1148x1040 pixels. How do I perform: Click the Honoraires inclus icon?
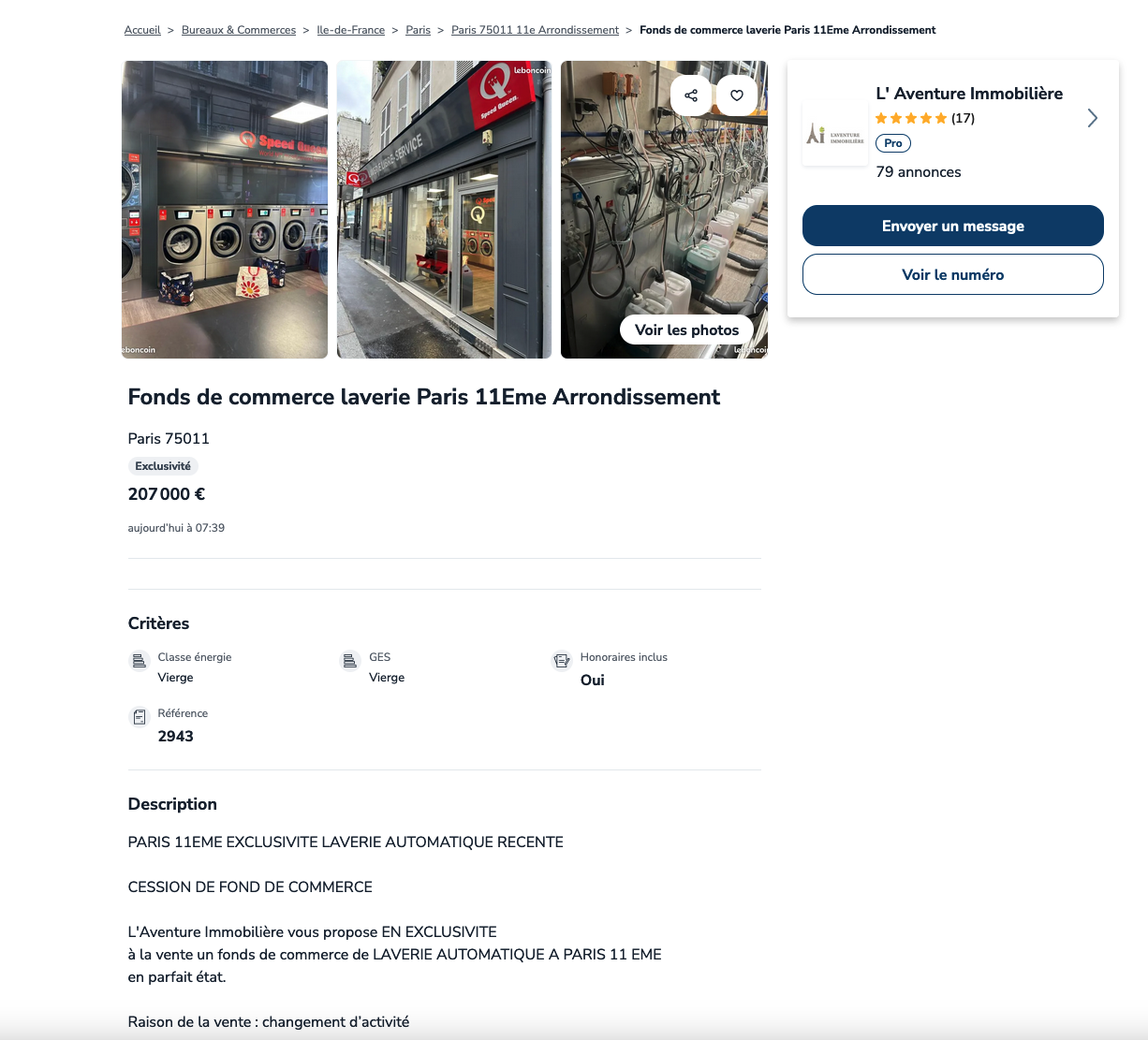pos(562,661)
